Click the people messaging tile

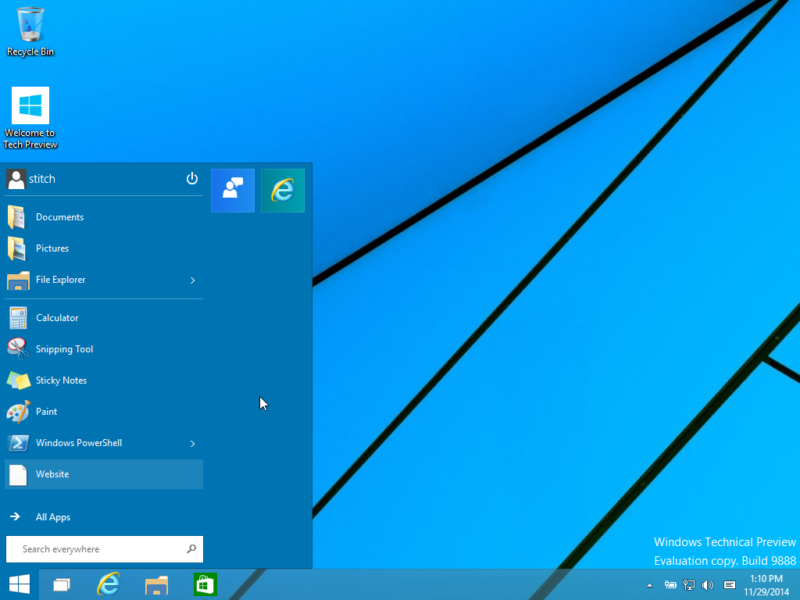[232, 190]
